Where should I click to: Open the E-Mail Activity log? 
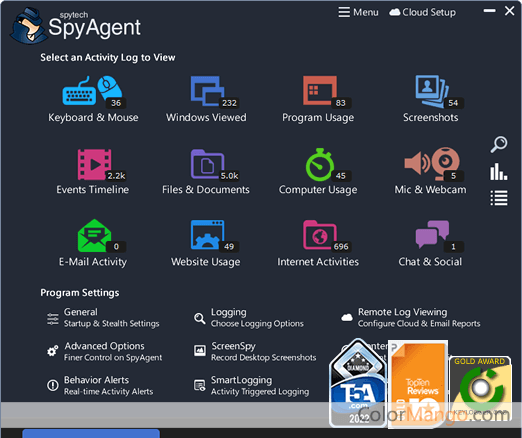pos(93,243)
